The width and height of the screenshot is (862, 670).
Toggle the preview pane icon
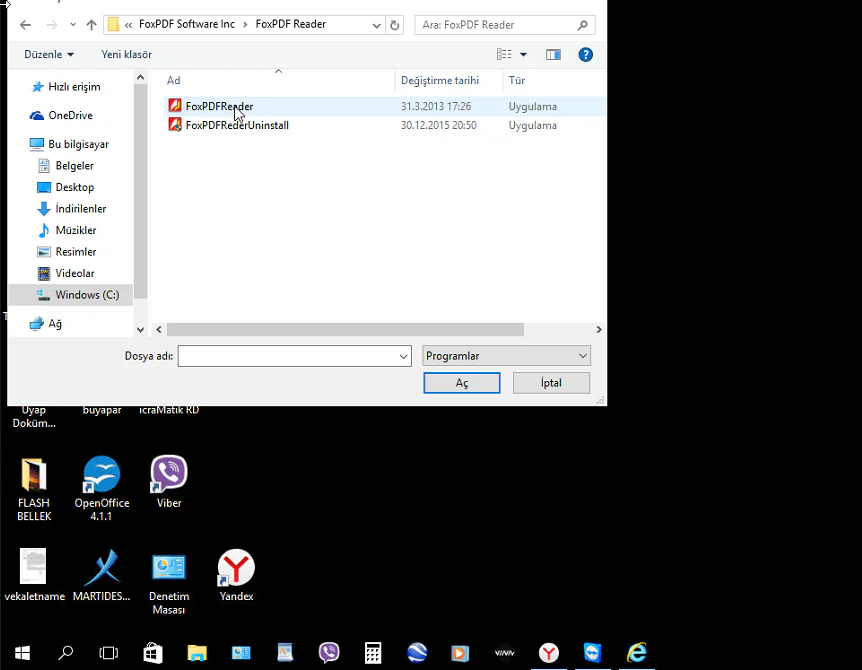[x=553, y=55]
